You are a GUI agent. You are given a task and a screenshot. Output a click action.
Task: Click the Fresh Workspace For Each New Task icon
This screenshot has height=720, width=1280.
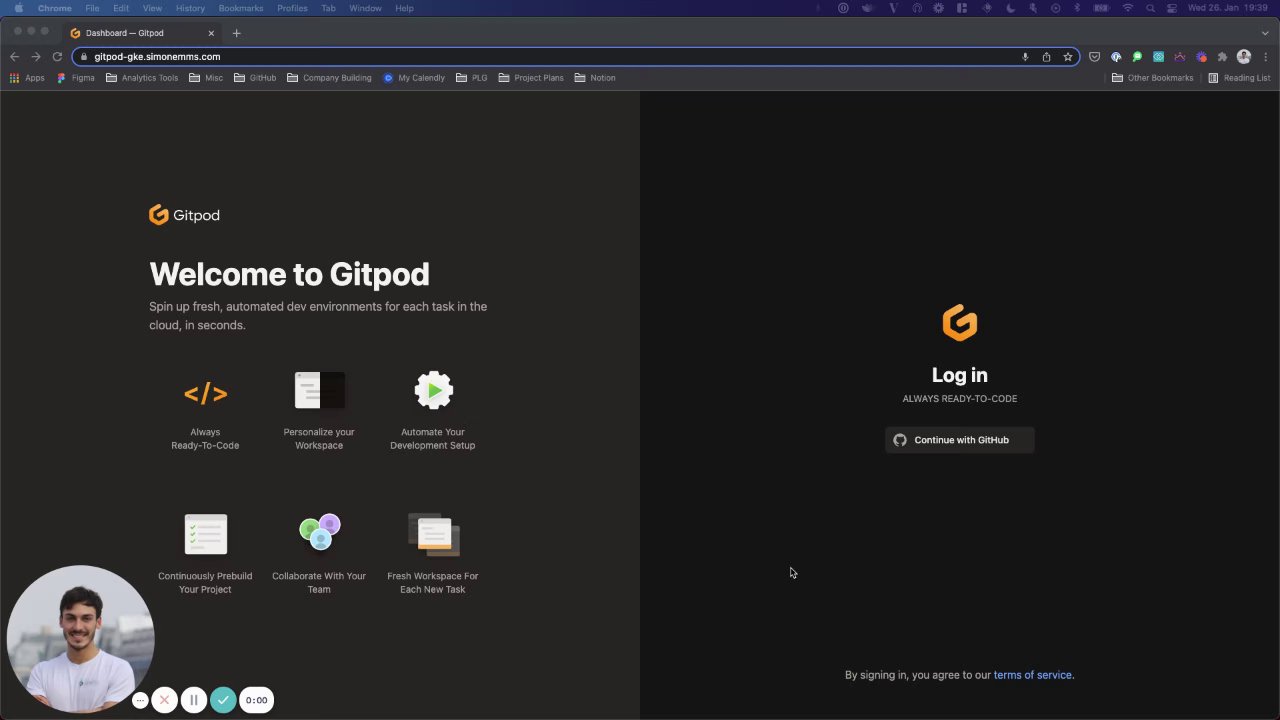coord(433,534)
